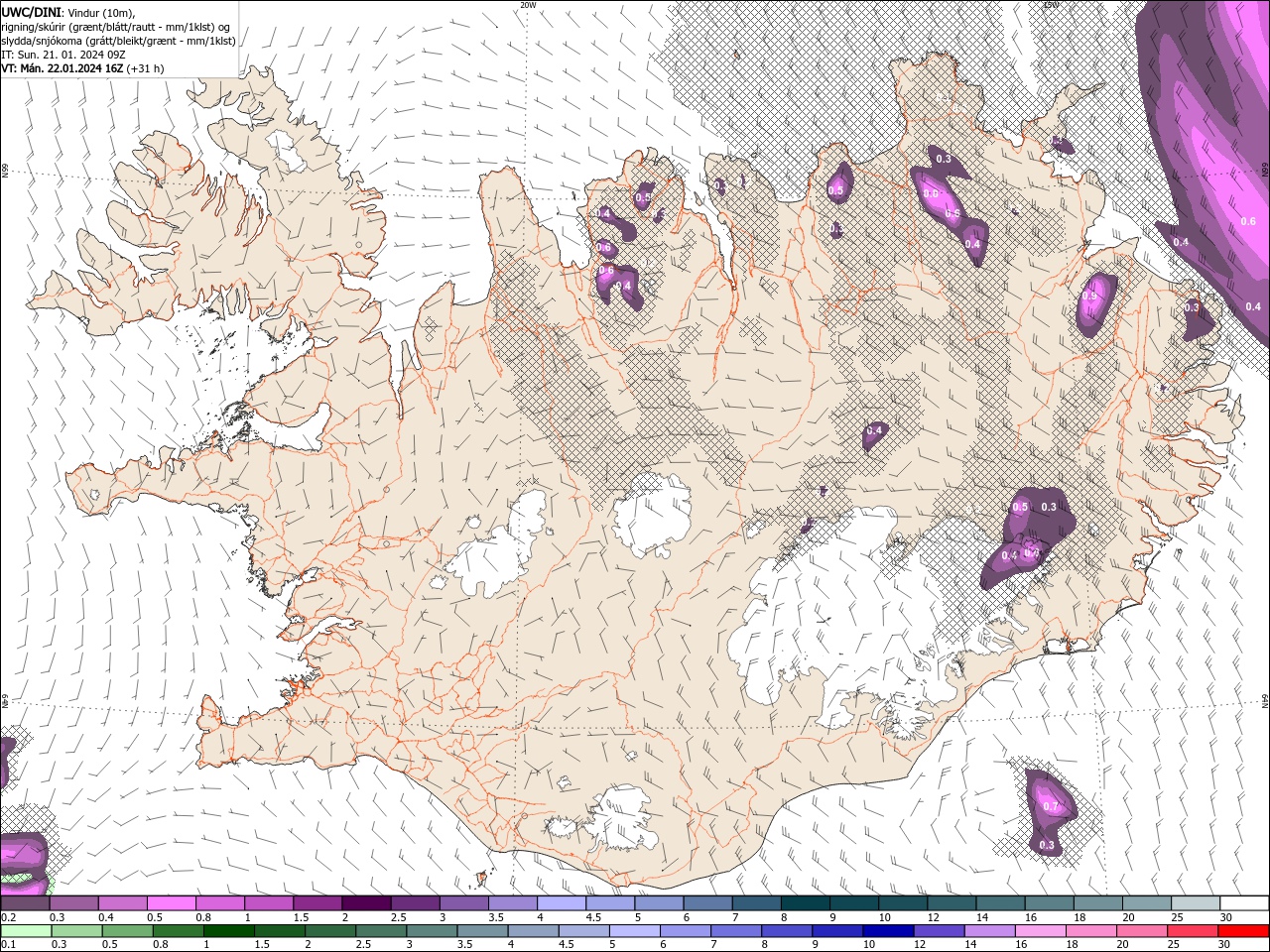
Task: Select the light lavender 4 snow legend swatch
Action: click(x=561, y=903)
